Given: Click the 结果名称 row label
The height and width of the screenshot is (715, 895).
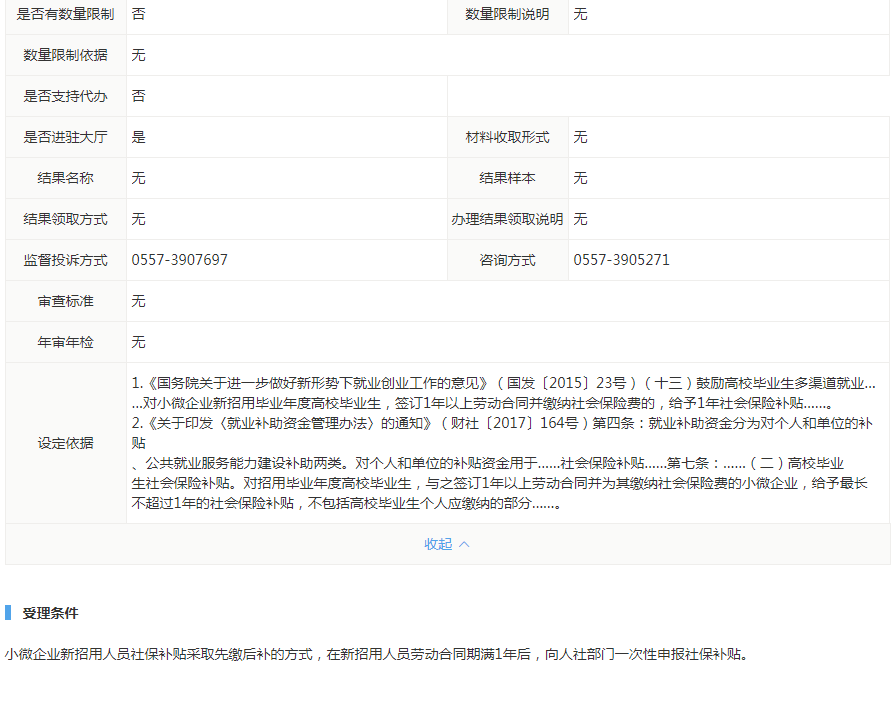Looking at the screenshot, I should [x=66, y=178].
